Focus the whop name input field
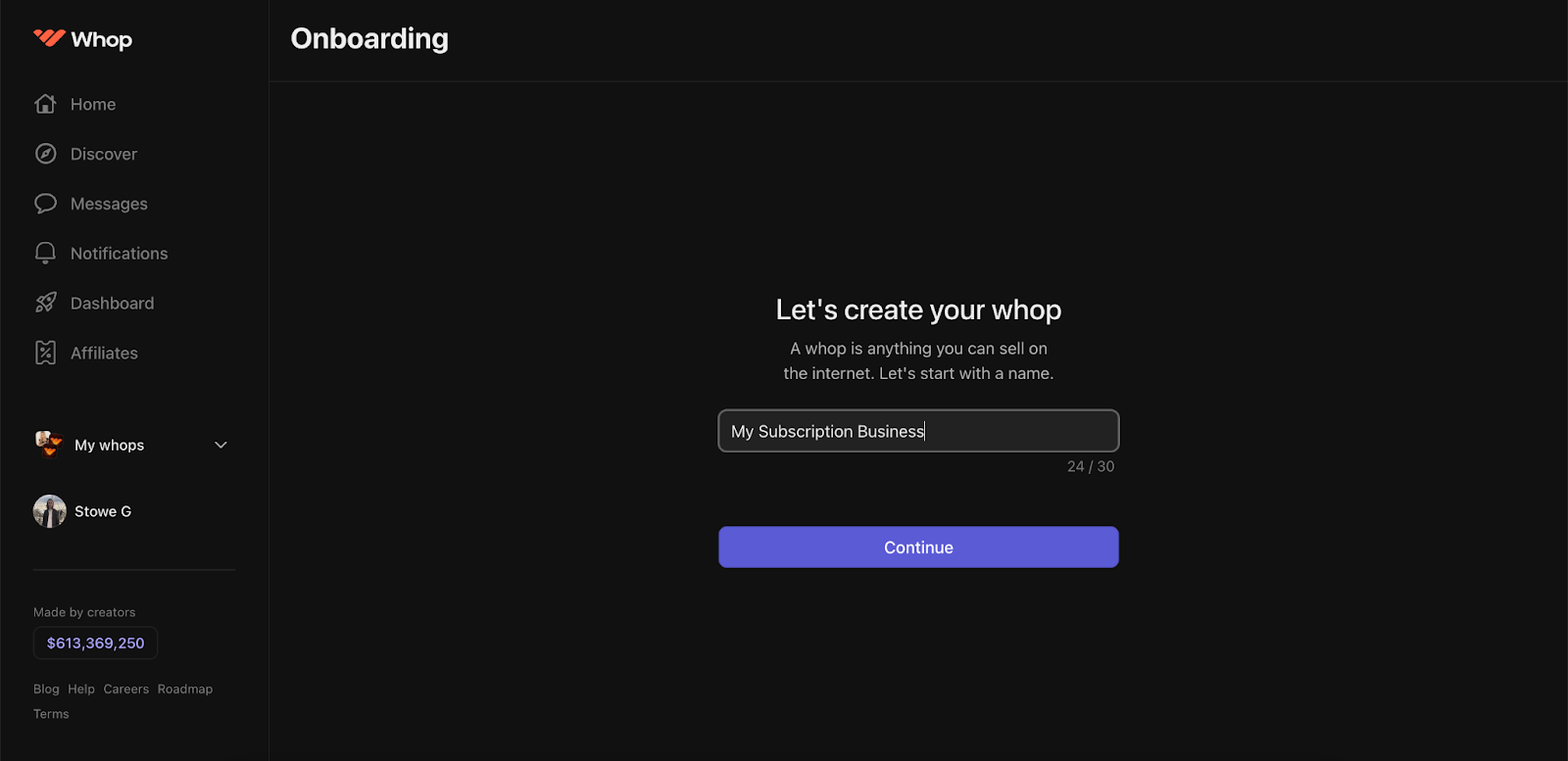 pos(918,431)
